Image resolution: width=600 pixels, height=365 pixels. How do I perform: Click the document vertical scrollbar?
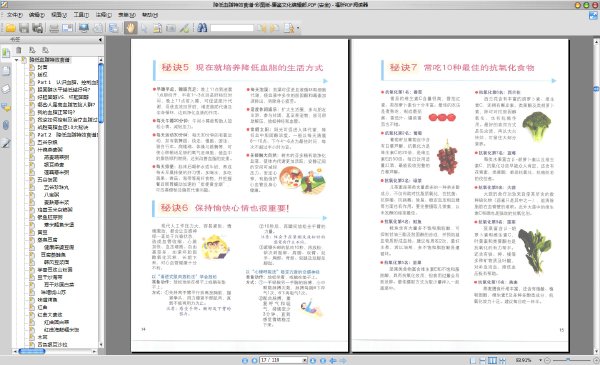pos(596,89)
